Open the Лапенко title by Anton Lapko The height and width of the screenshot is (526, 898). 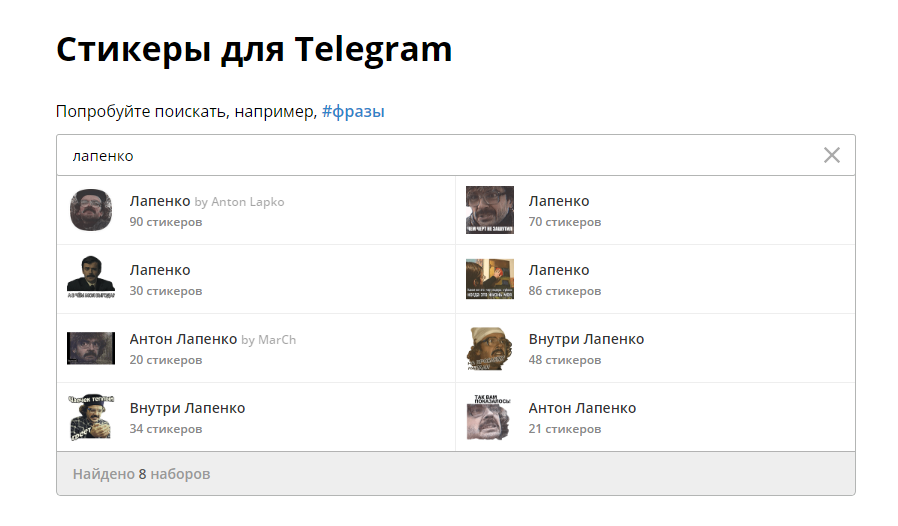[160, 201]
